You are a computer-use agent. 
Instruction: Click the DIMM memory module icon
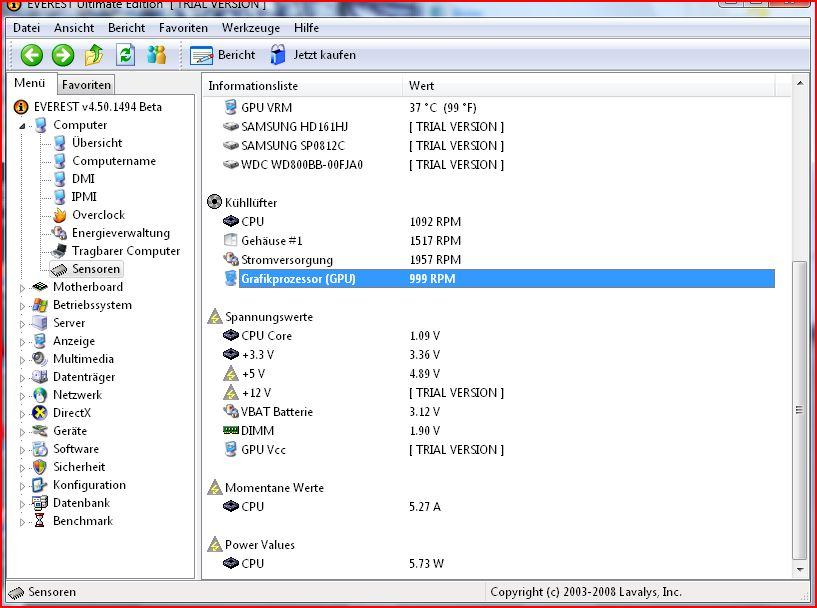230,430
